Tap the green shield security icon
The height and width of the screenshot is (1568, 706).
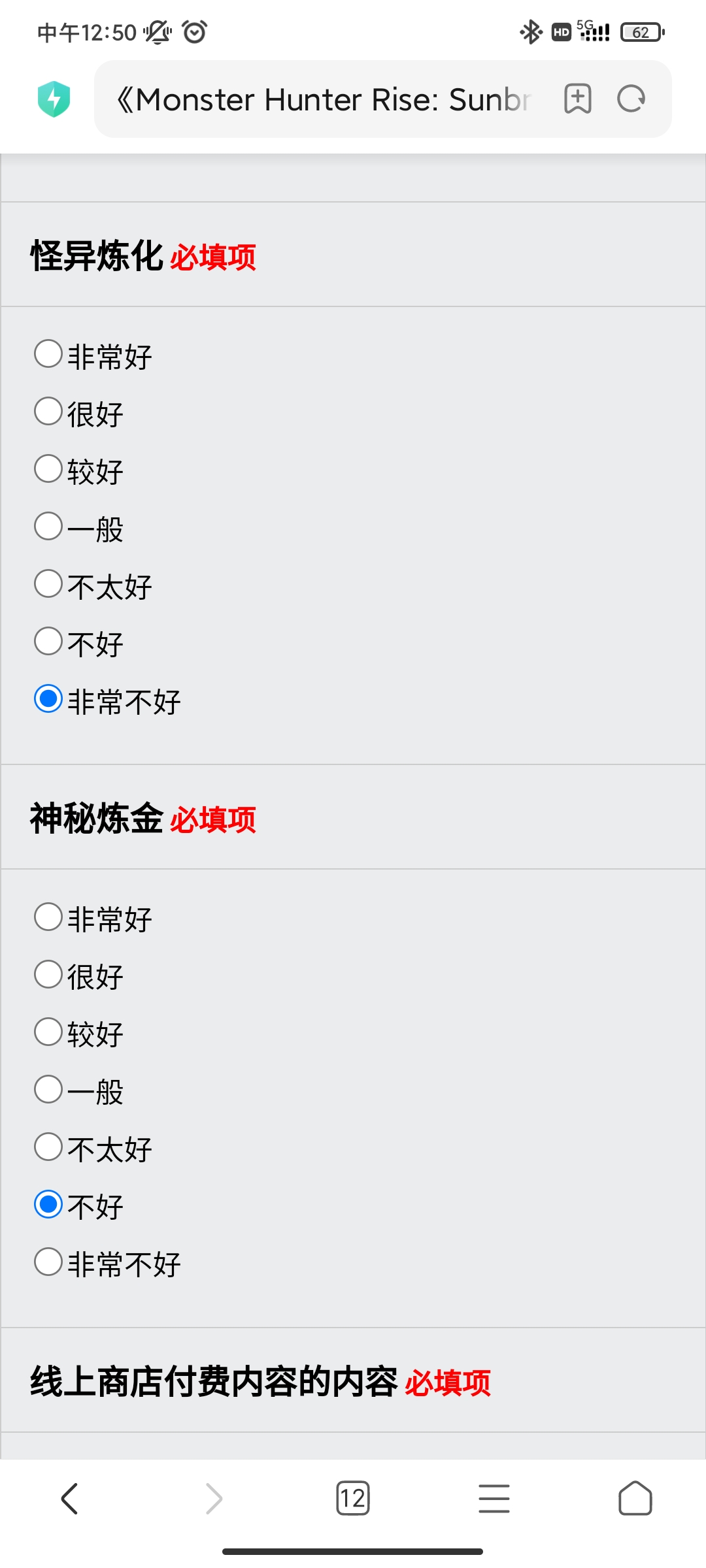[54, 99]
